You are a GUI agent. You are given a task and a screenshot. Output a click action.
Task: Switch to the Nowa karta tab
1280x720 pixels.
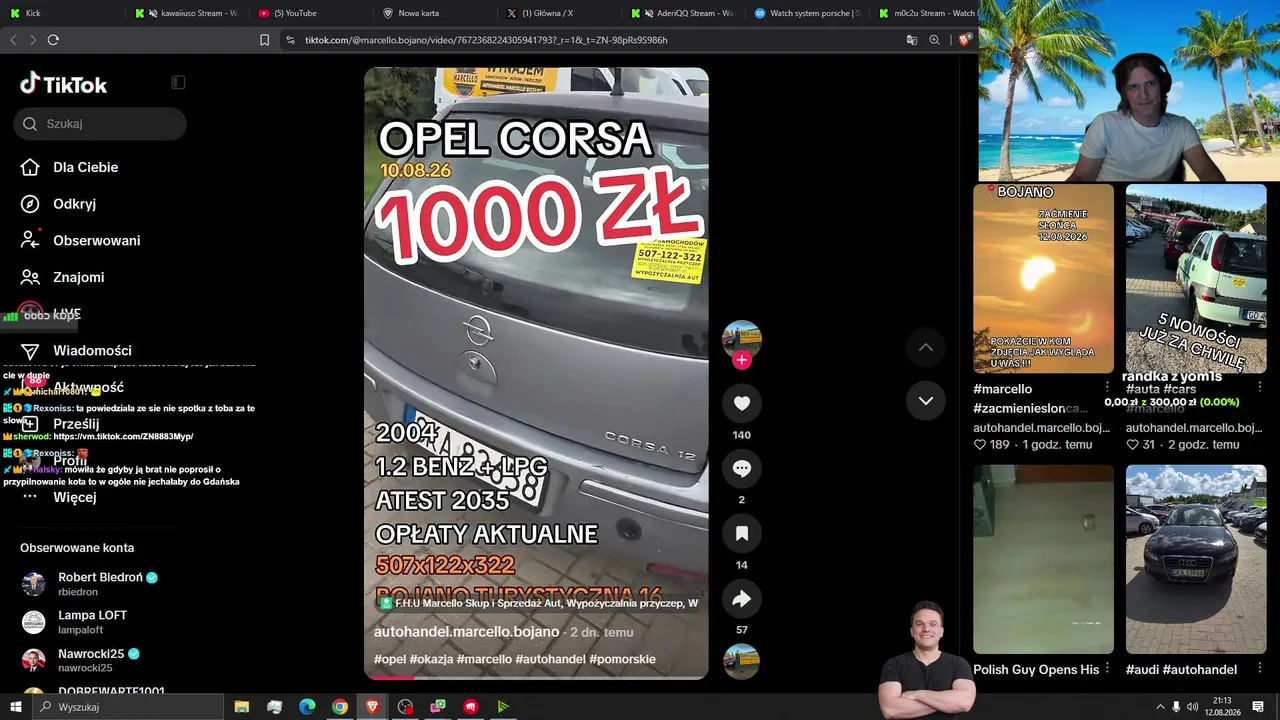coord(434,13)
